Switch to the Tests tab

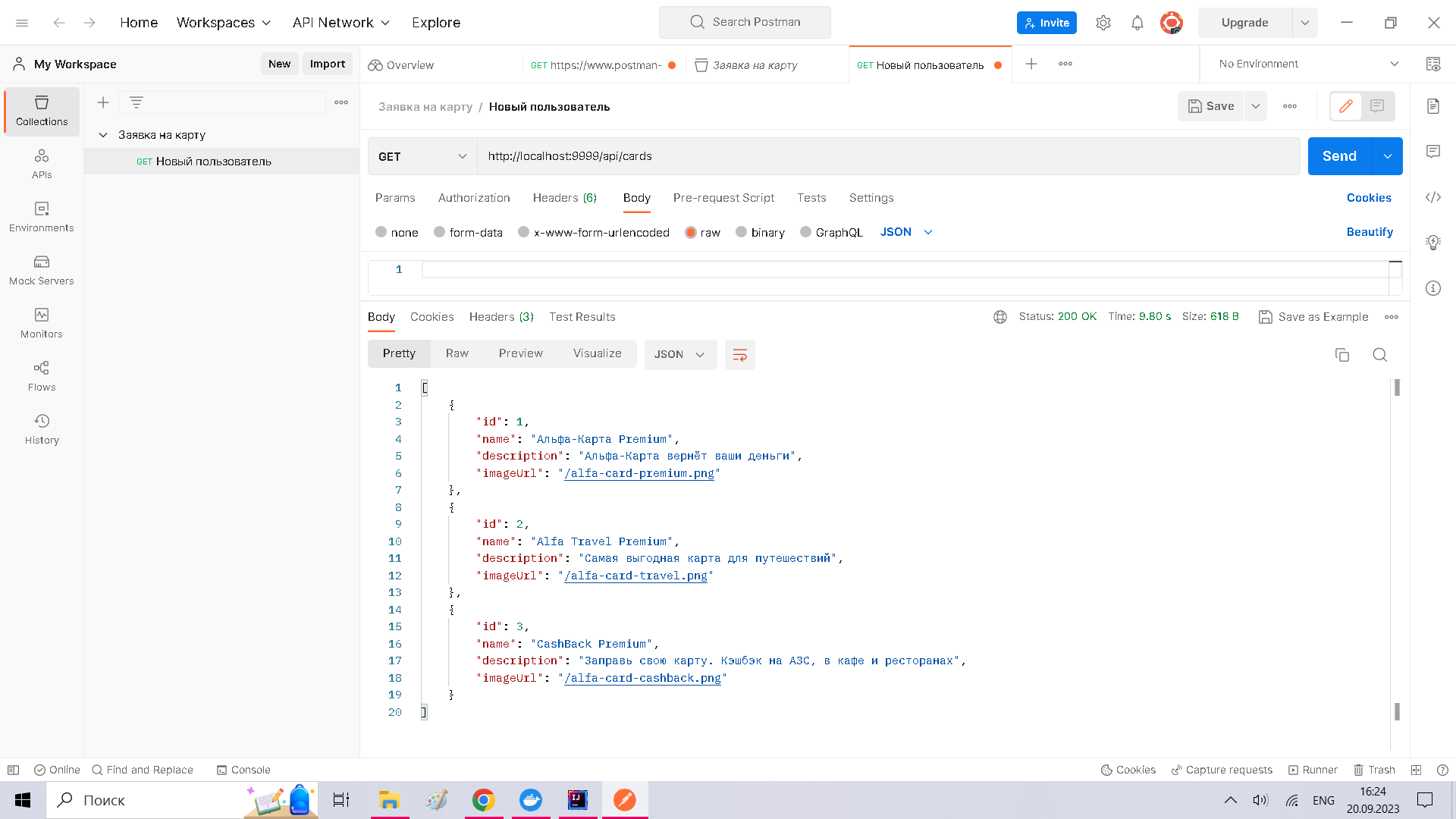point(811,198)
